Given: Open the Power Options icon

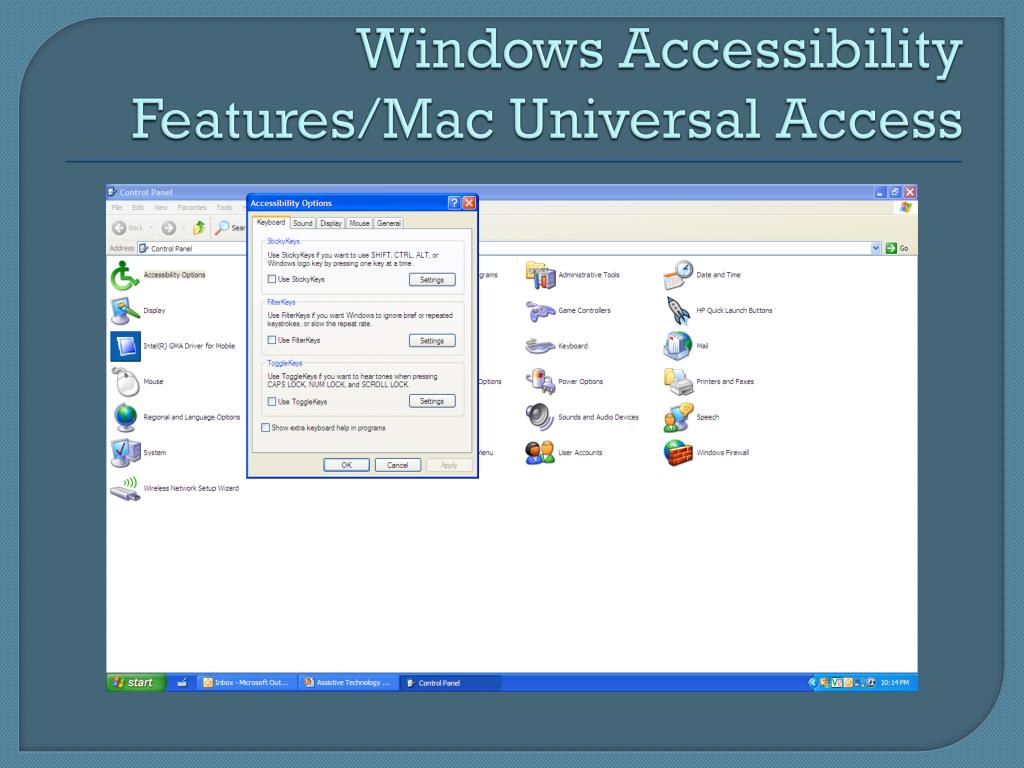Looking at the screenshot, I should coord(540,381).
